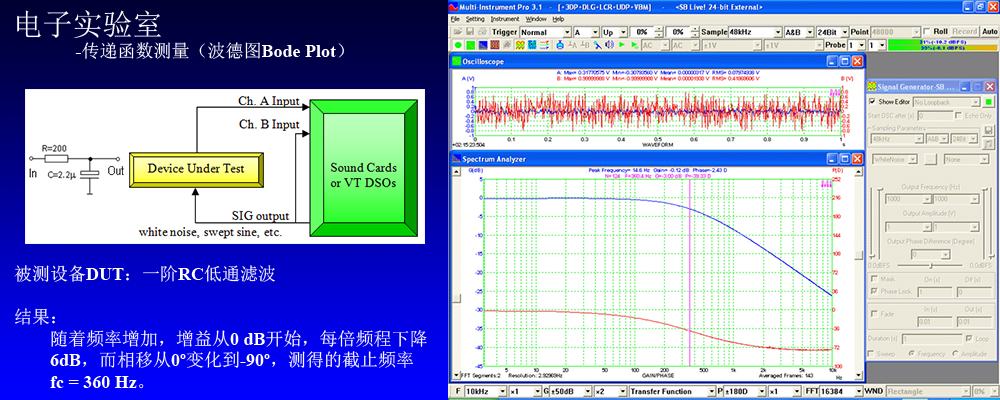Image resolution: width=1000 pixels, height=400 pixels.
Task: Toggle the Show Editor checkbox
Action: (872, 101)
